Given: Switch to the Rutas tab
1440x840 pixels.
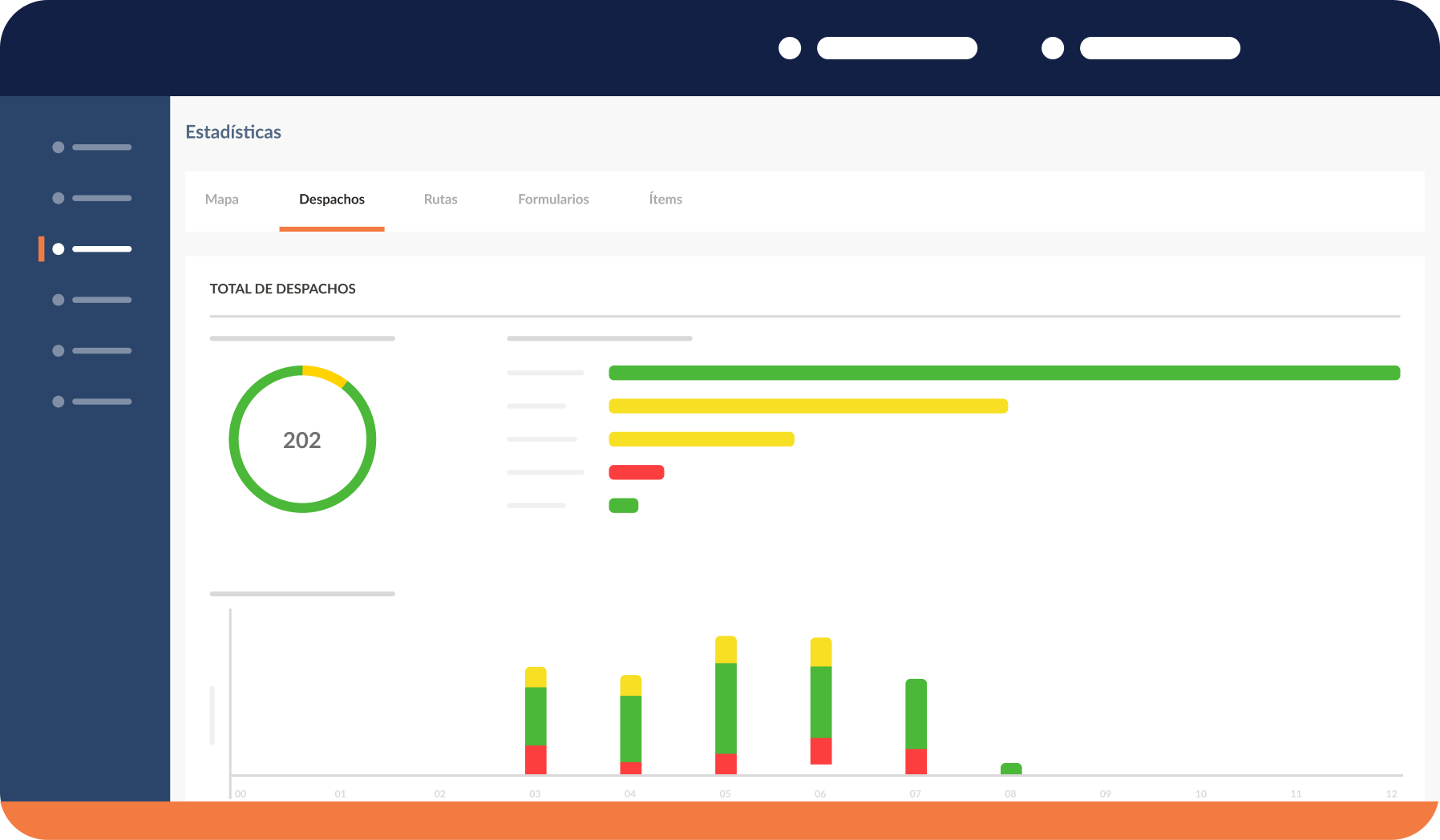Looking at the screenshot, I should click(440, 199).
